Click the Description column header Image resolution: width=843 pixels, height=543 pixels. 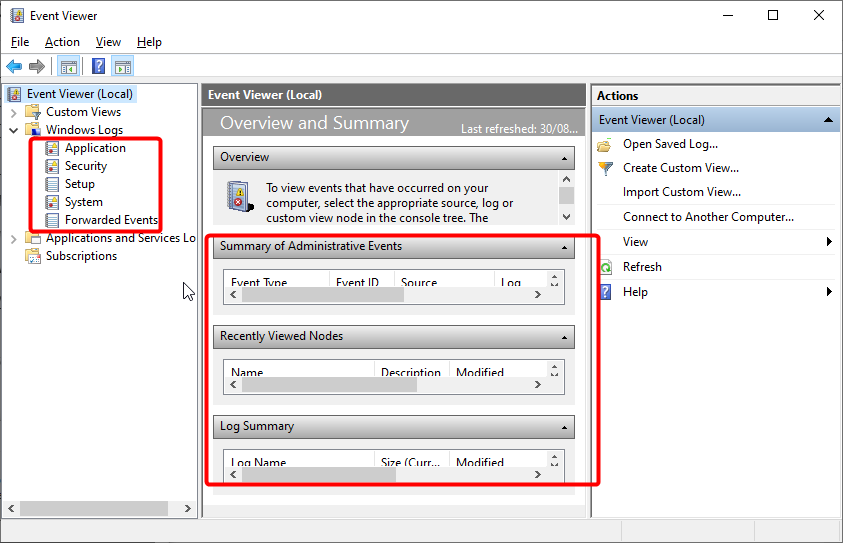411,371
